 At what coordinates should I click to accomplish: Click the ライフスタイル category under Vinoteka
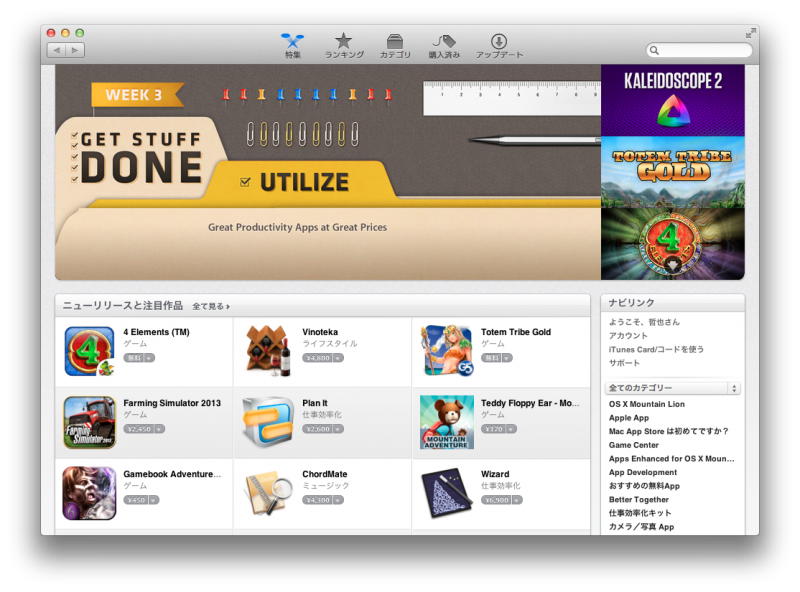(330, 344)
